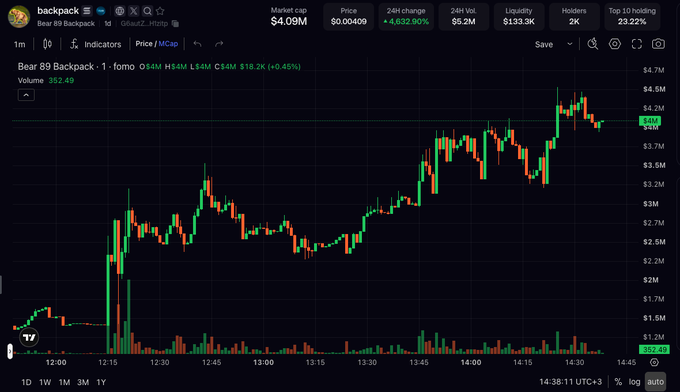This screenshot has width=680, height=392.
Task: Click the 13:00 time axis label
Action: (263, 363)
